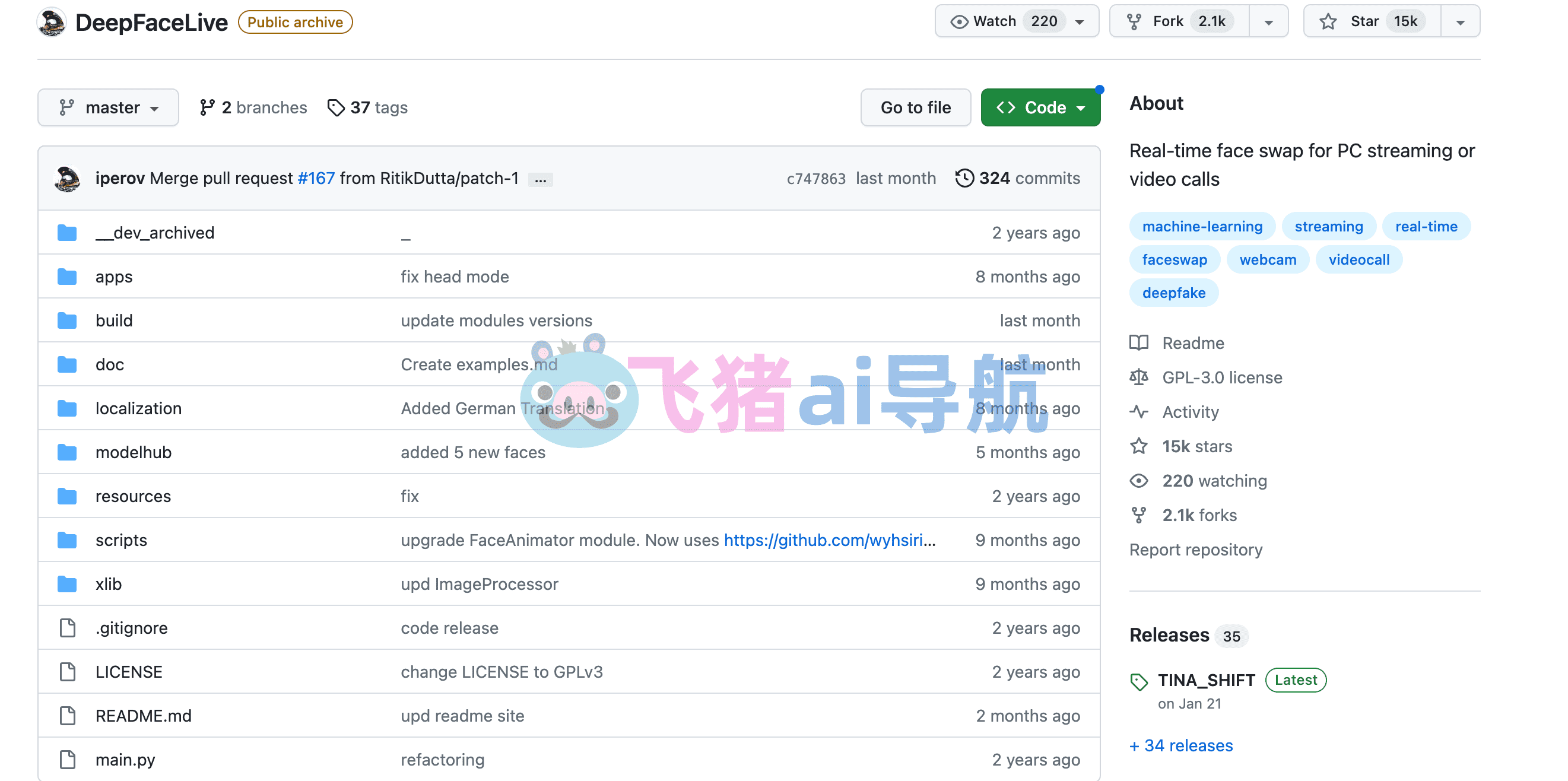Click the iperov author name in commit bar

[120, 179]
